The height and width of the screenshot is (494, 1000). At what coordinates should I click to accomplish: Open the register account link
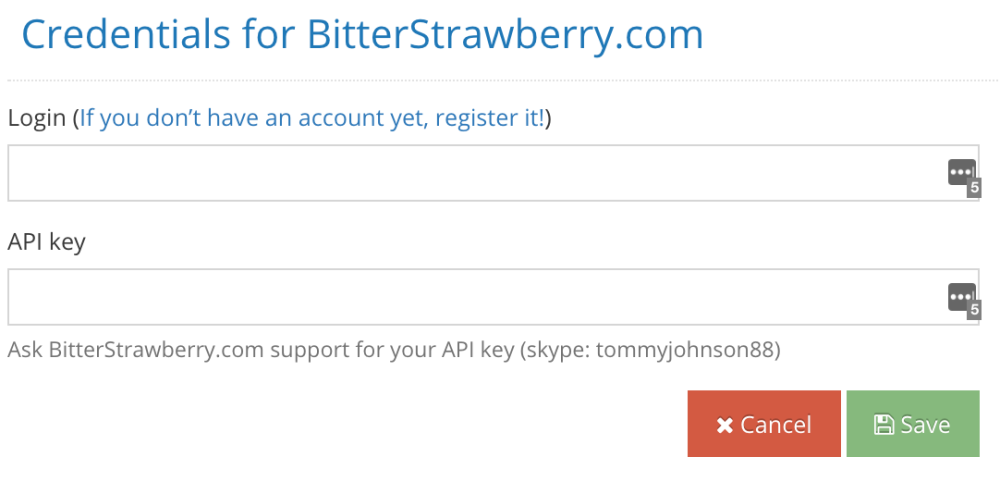pyautogui.click(x=312, y=118)
